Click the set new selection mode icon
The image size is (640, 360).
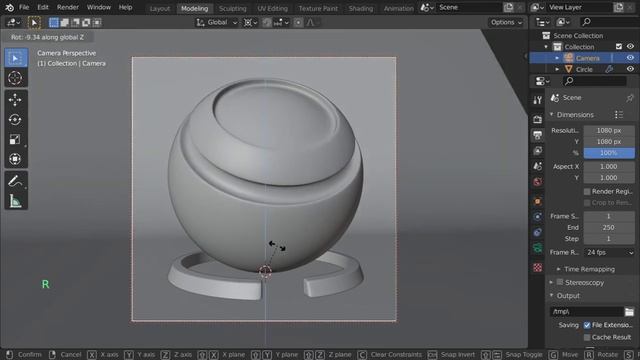coord(53,22)
